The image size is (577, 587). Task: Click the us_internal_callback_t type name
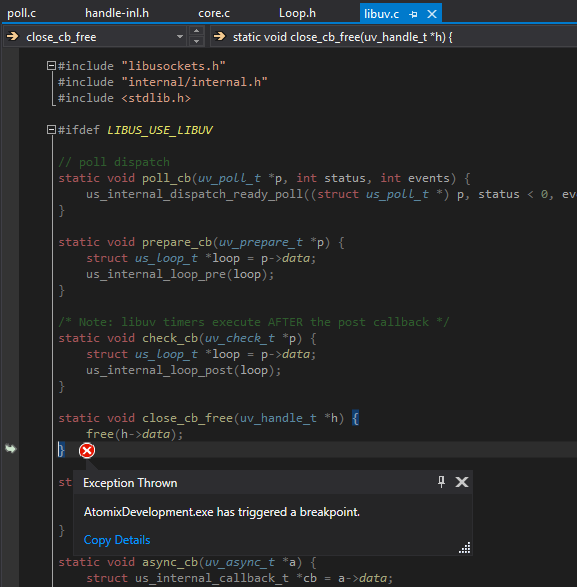pyautogui.click(x=212, y=578)
